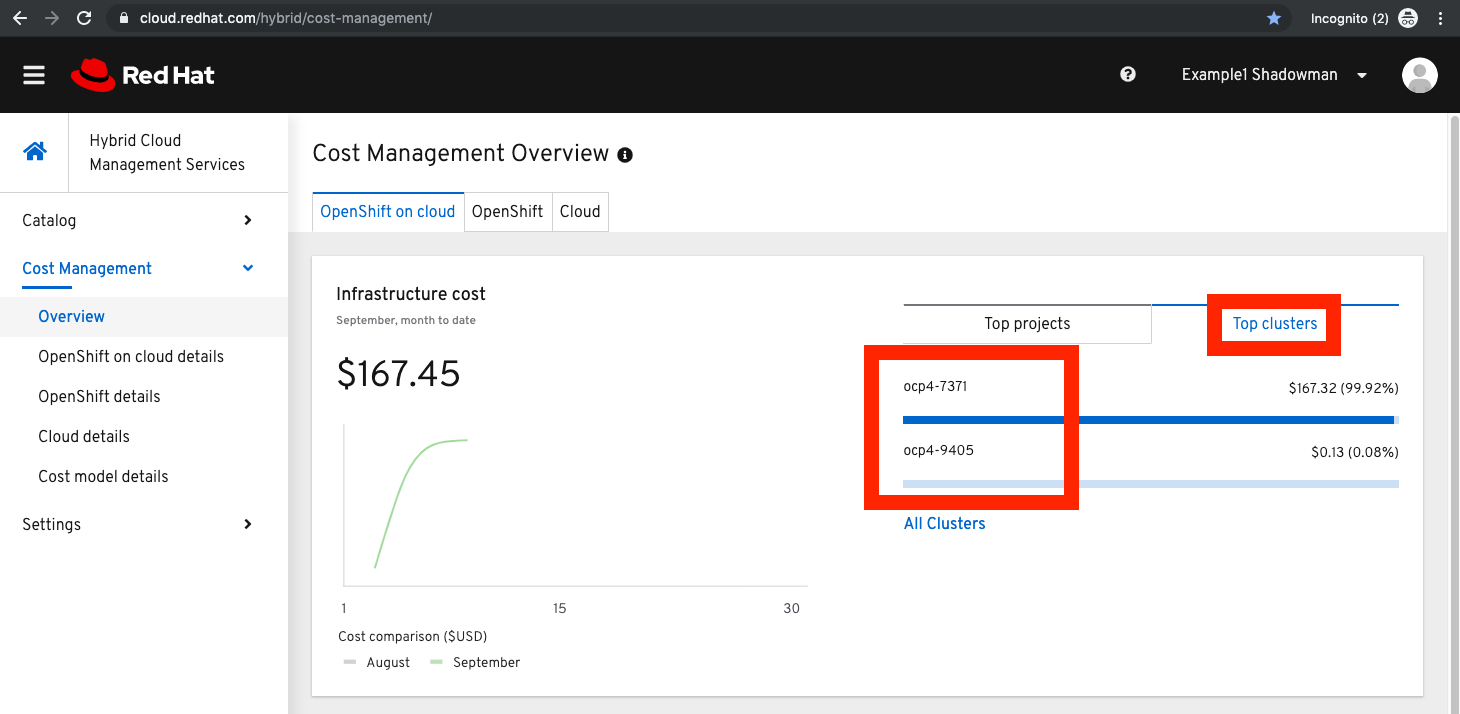Open Overview in the sidebar

coord(144,316)
